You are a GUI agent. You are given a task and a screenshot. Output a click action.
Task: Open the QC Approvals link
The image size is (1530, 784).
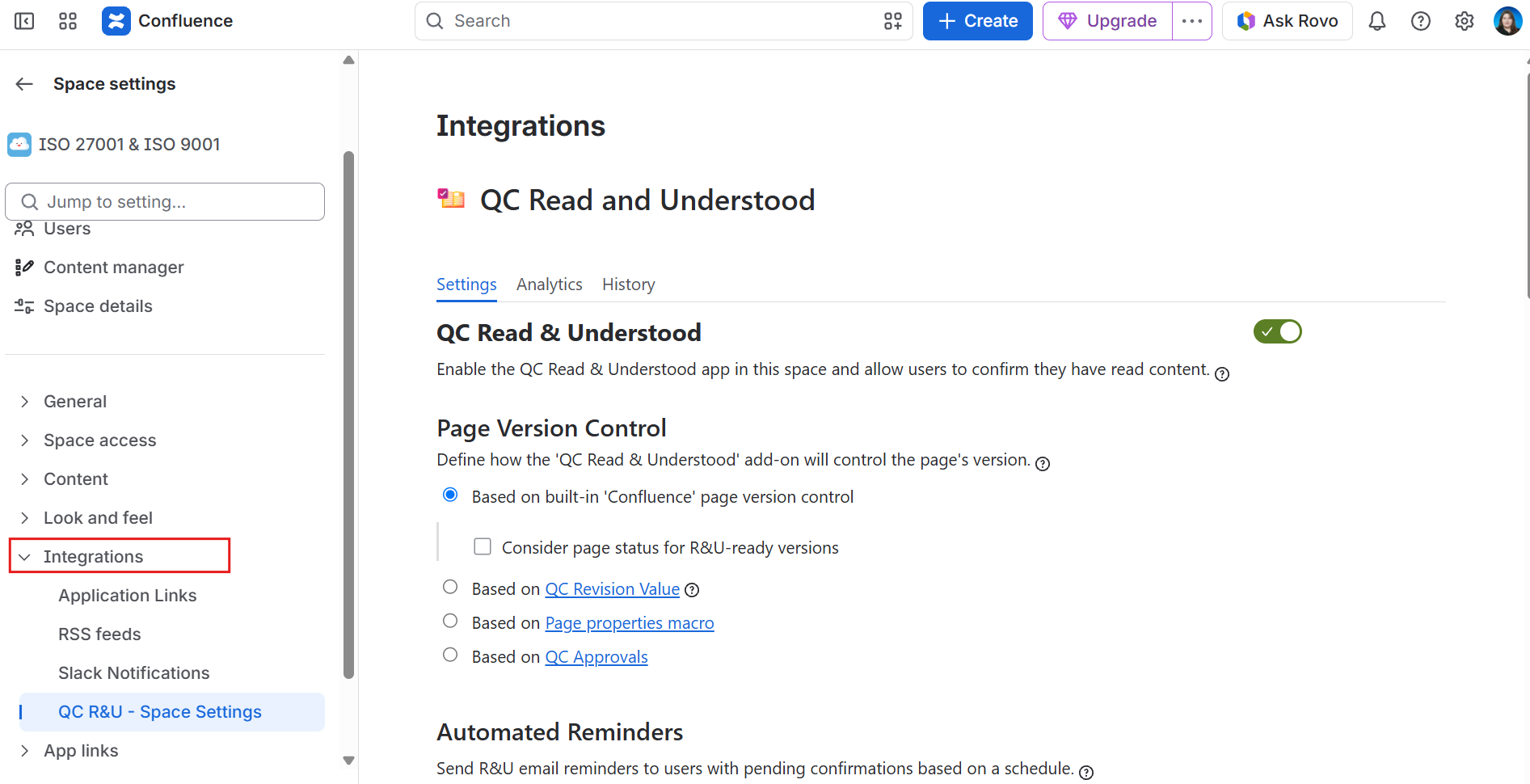tap(596, 657)
